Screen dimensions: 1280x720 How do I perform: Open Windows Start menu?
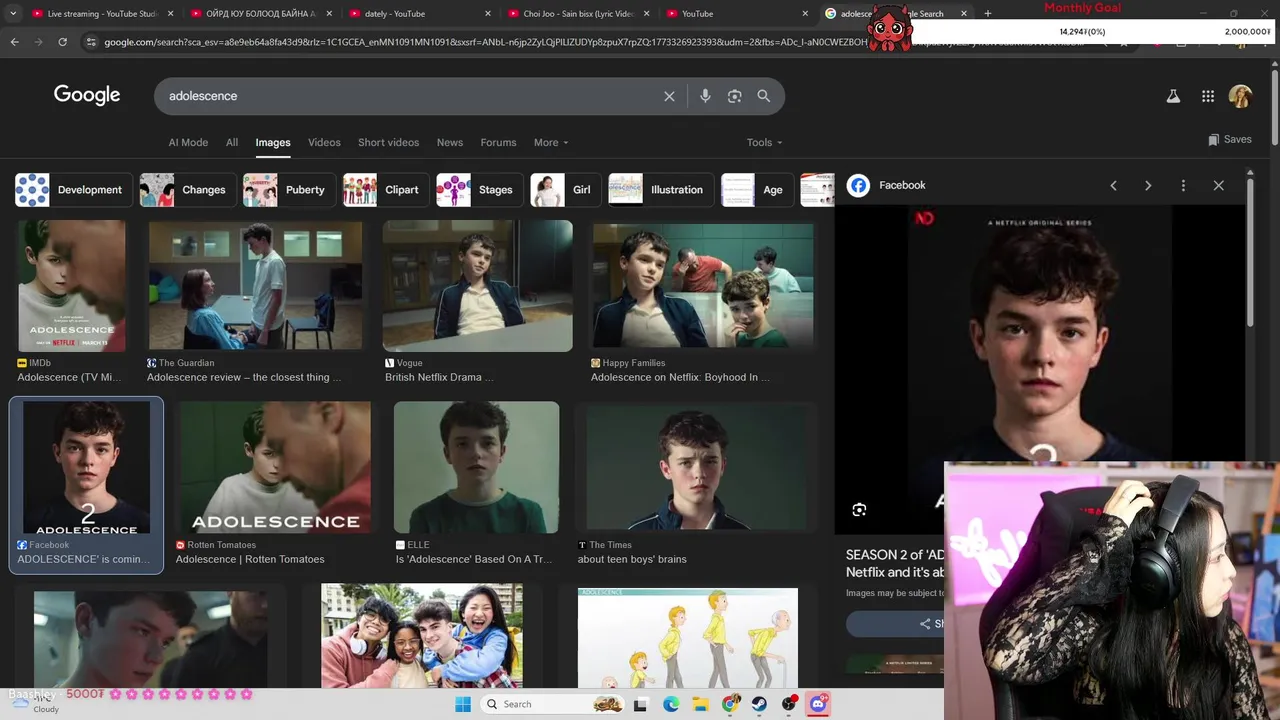(x=463, y=704)
